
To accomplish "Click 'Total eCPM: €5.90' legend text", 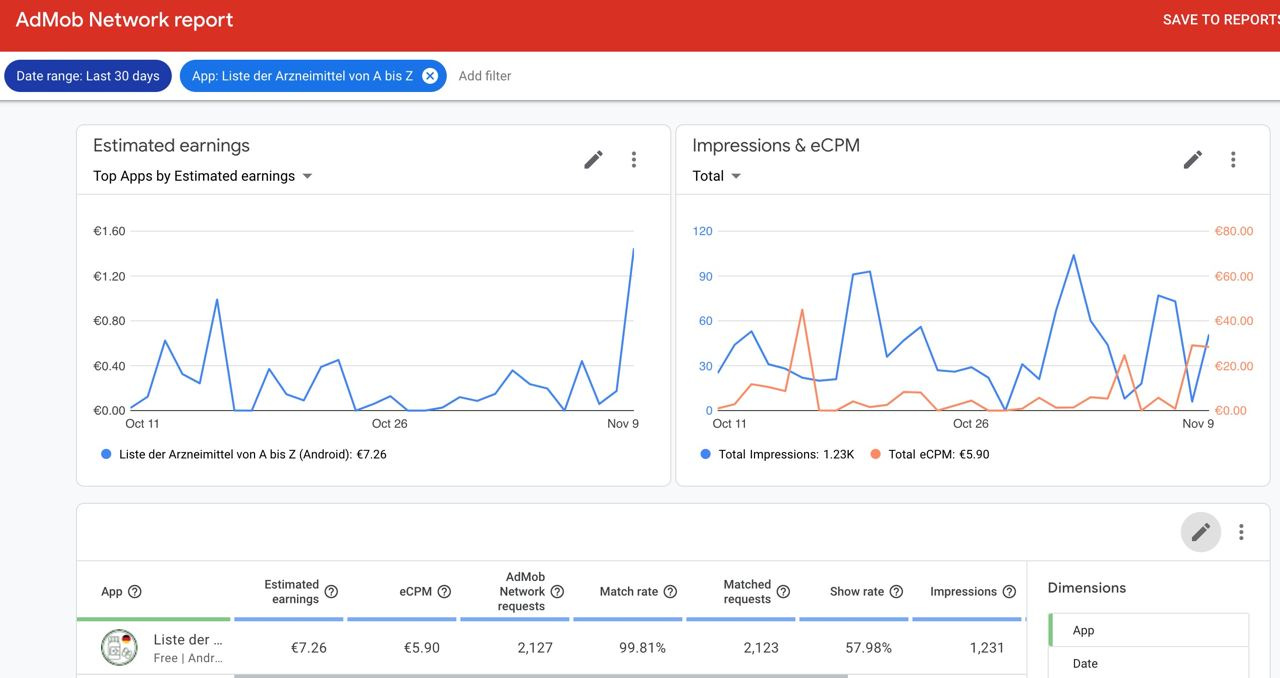I will pos(939,454).
